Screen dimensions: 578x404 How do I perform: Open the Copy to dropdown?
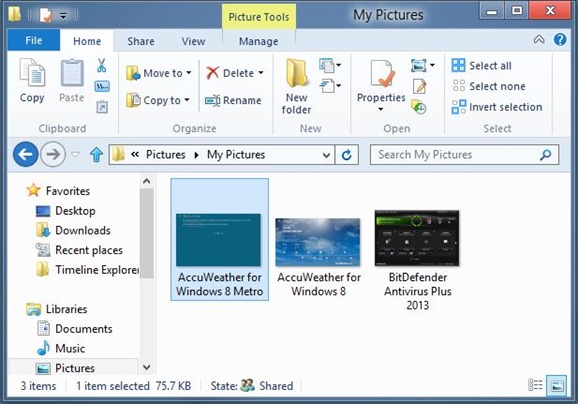click(187, 100)
